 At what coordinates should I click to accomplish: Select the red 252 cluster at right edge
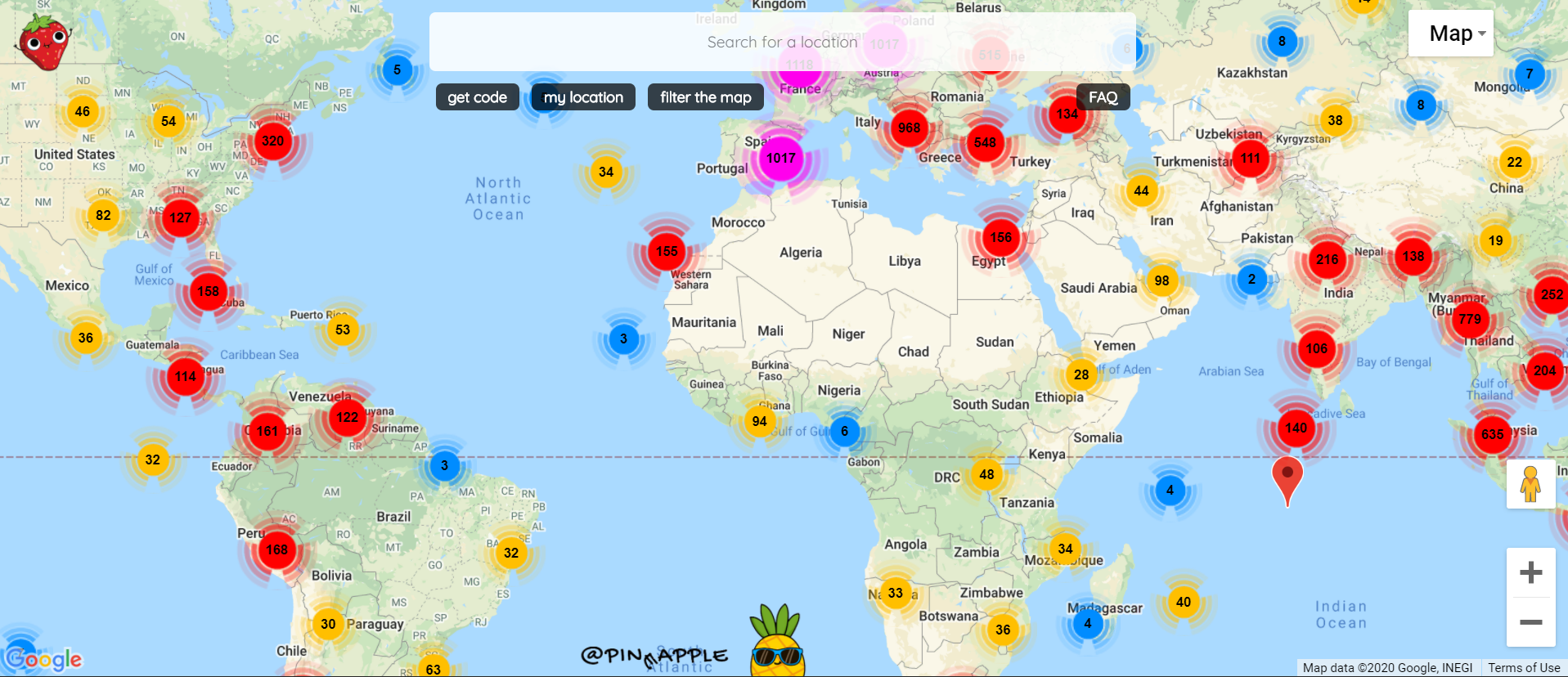[1551, 294]
